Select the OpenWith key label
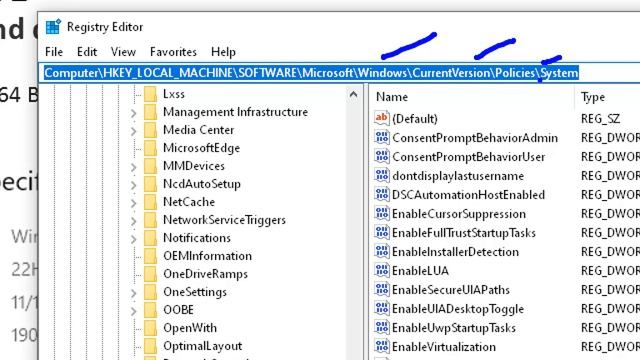The width and height of the screenshot is (640, 360). coord(190,328)
